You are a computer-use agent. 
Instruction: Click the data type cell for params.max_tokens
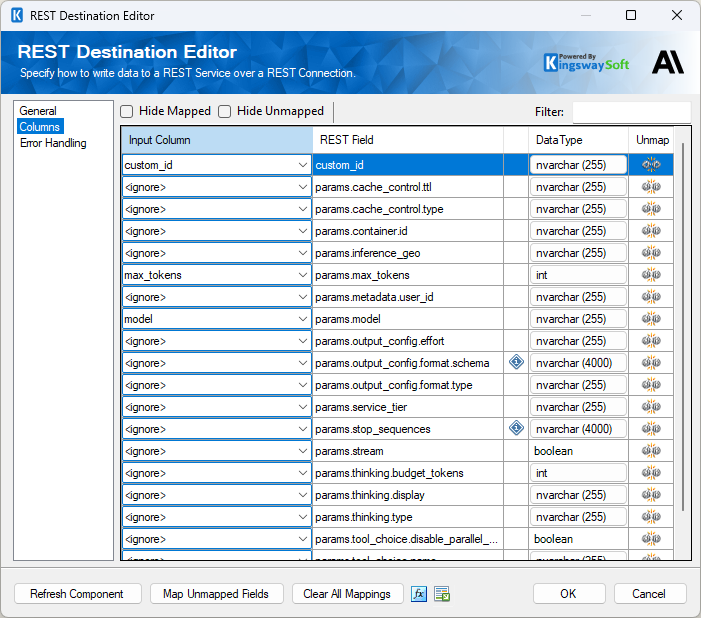coord(578,275)
